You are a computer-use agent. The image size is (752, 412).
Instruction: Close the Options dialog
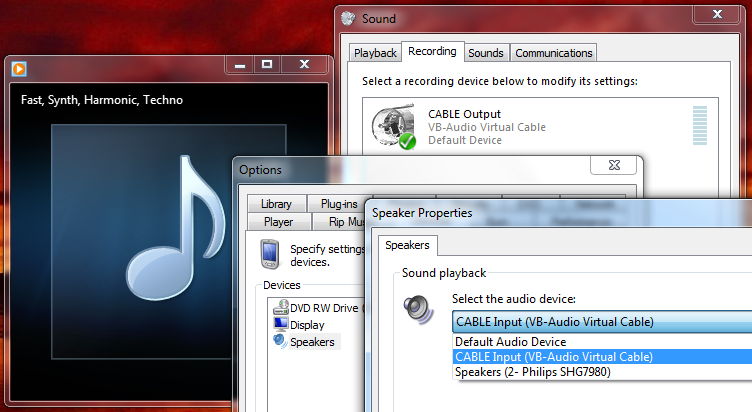click(x=613, y=165)
